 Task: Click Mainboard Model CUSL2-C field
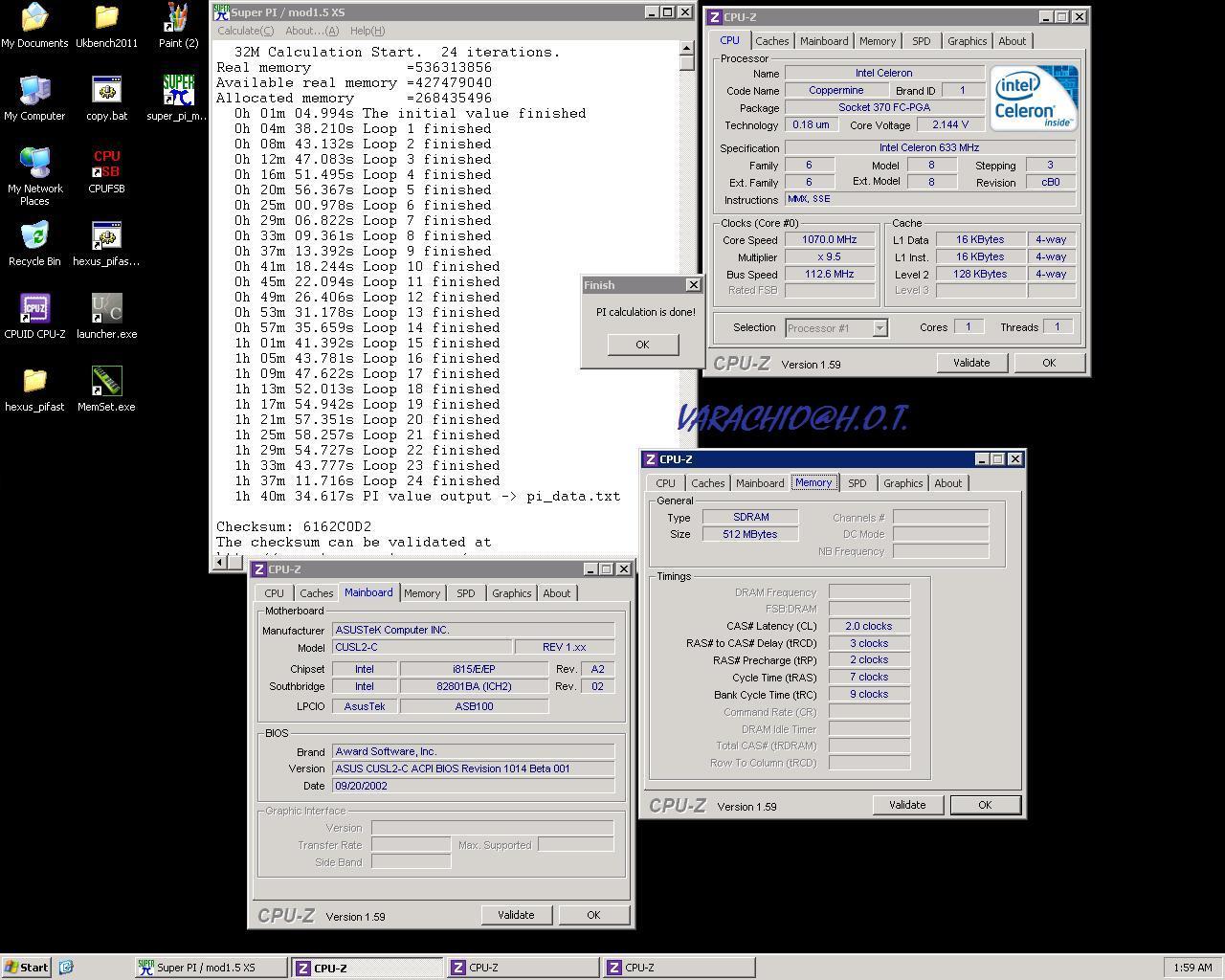[x=421, y=647]
